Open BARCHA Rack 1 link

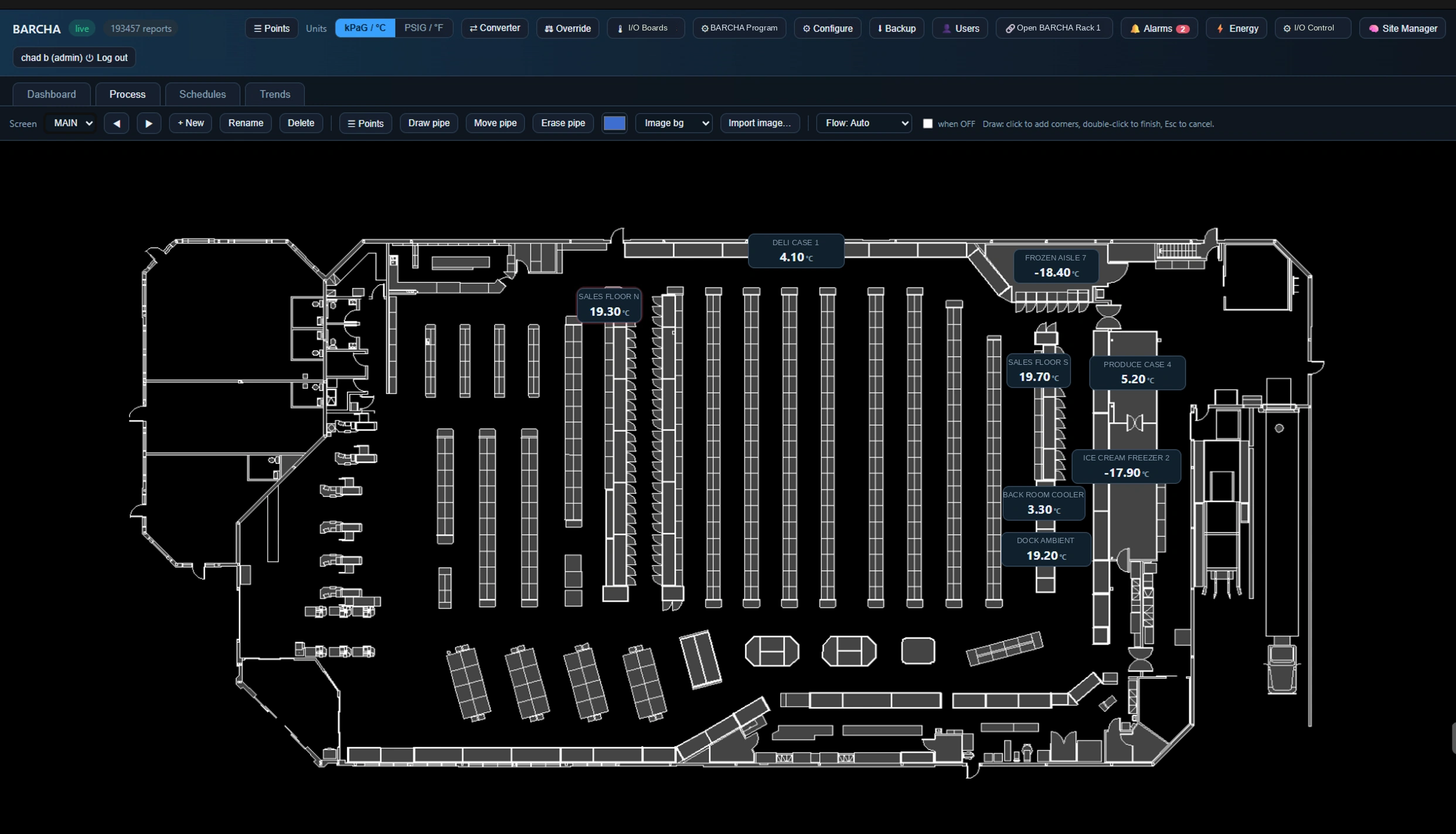(x=1054, y=28)
